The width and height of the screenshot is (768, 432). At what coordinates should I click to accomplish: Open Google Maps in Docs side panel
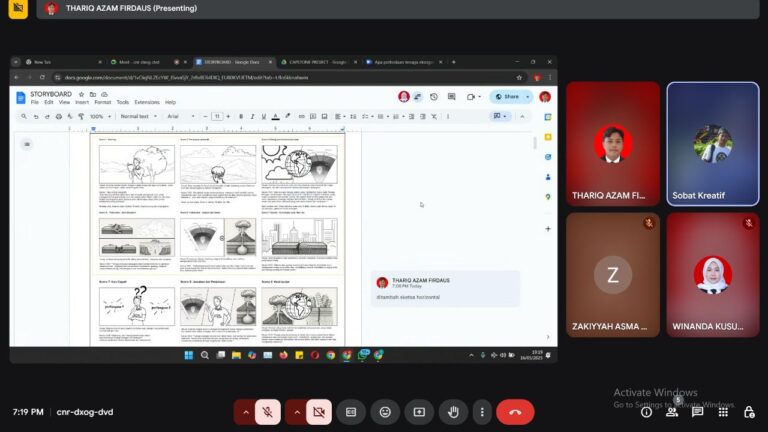click(x=548, y=197)
